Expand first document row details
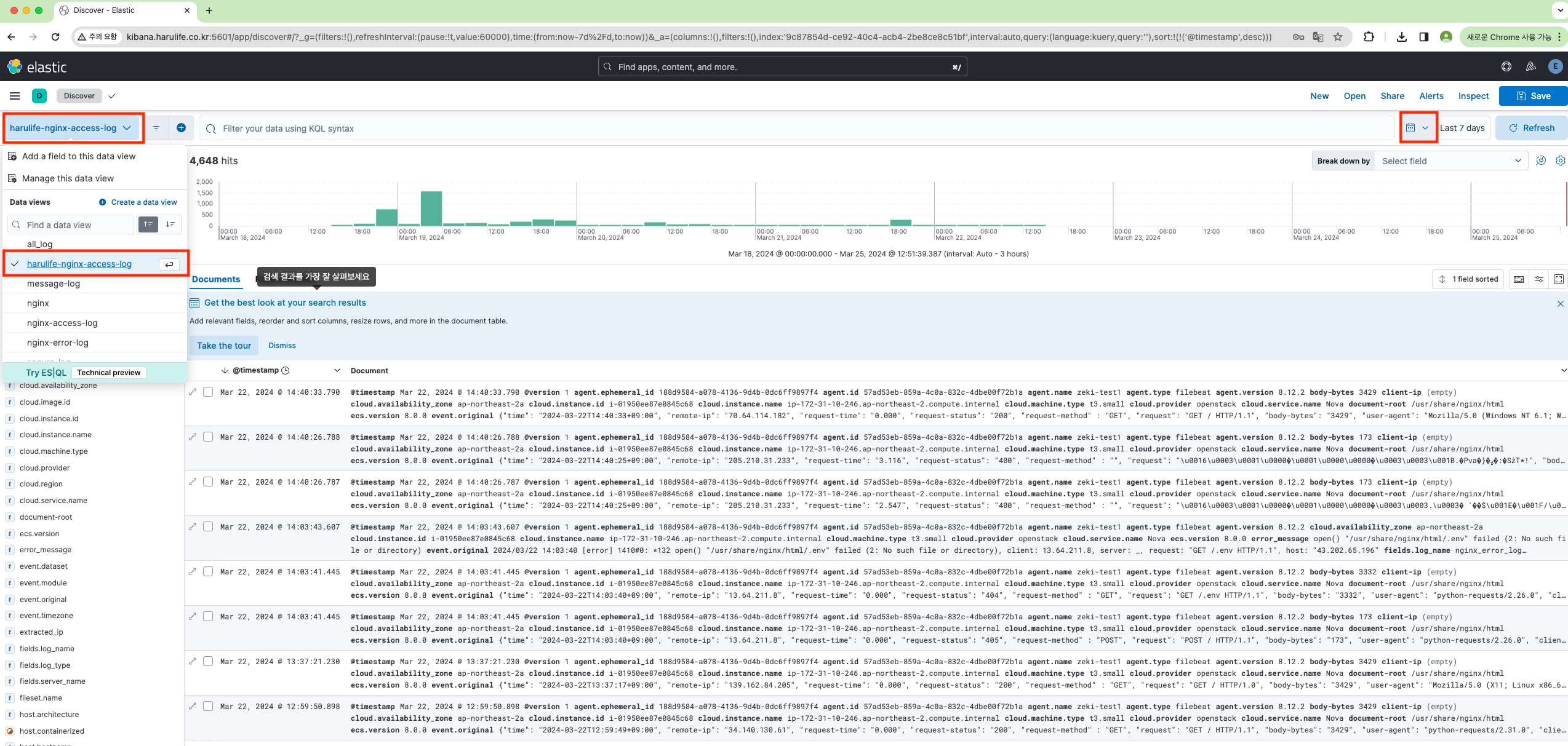The image size is (1568, 746). pos(193,392)
